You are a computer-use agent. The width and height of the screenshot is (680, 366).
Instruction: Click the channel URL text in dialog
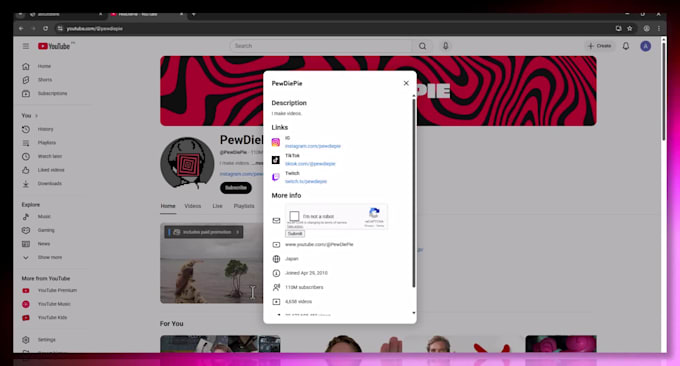click(319, 245)
